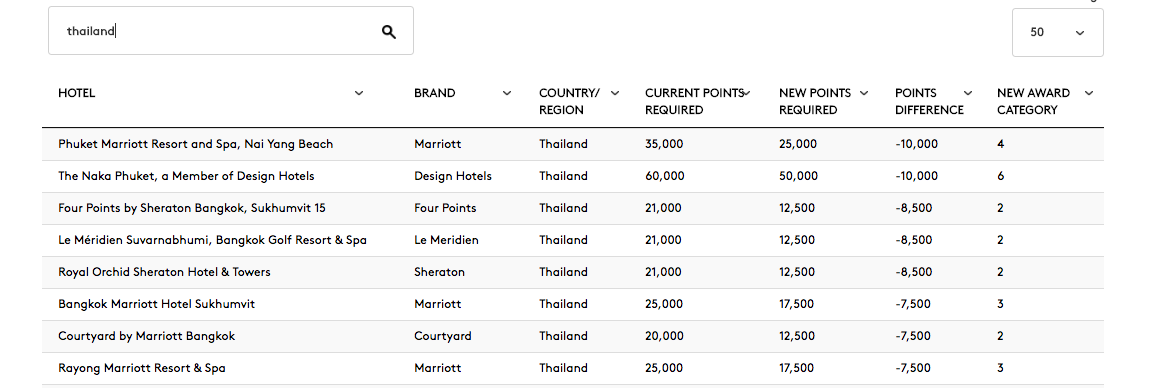Click the magnifying glass search icon
Image resolution: width=1149 pixels, height=388 pixels.
tap(389, 32)
